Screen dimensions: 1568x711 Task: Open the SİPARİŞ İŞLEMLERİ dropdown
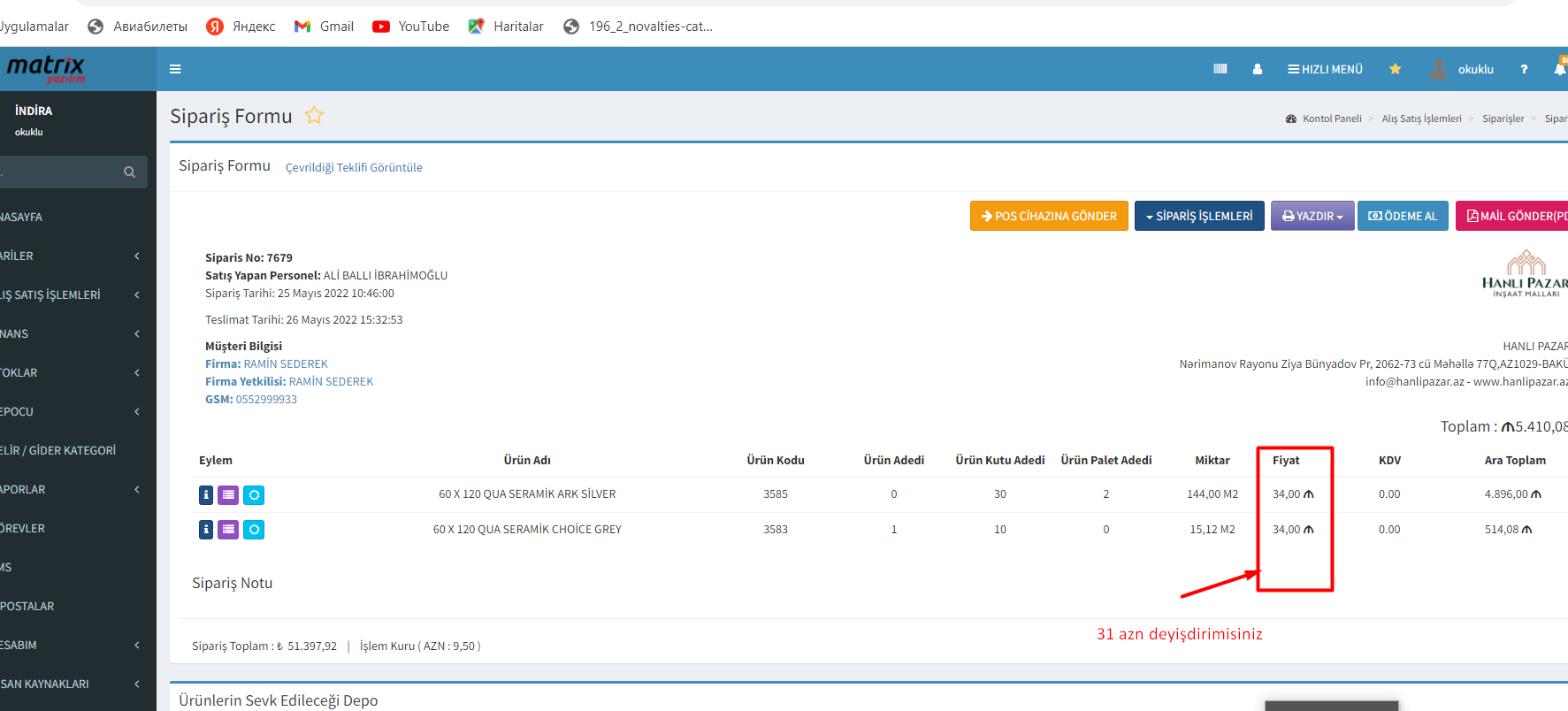tap(1198, 216)
